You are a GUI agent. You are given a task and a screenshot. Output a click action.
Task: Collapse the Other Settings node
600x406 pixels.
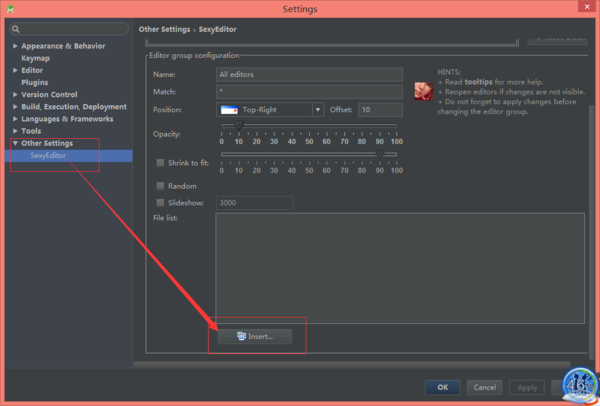click(15, 143)
